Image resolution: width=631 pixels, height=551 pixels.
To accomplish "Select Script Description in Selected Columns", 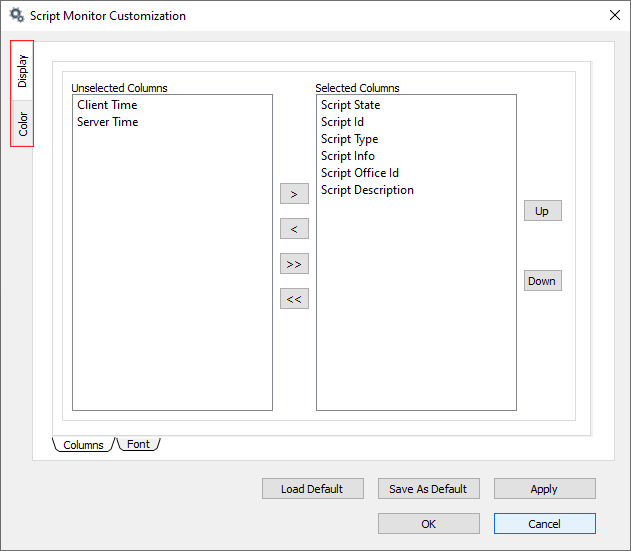I will pos(367,190).
